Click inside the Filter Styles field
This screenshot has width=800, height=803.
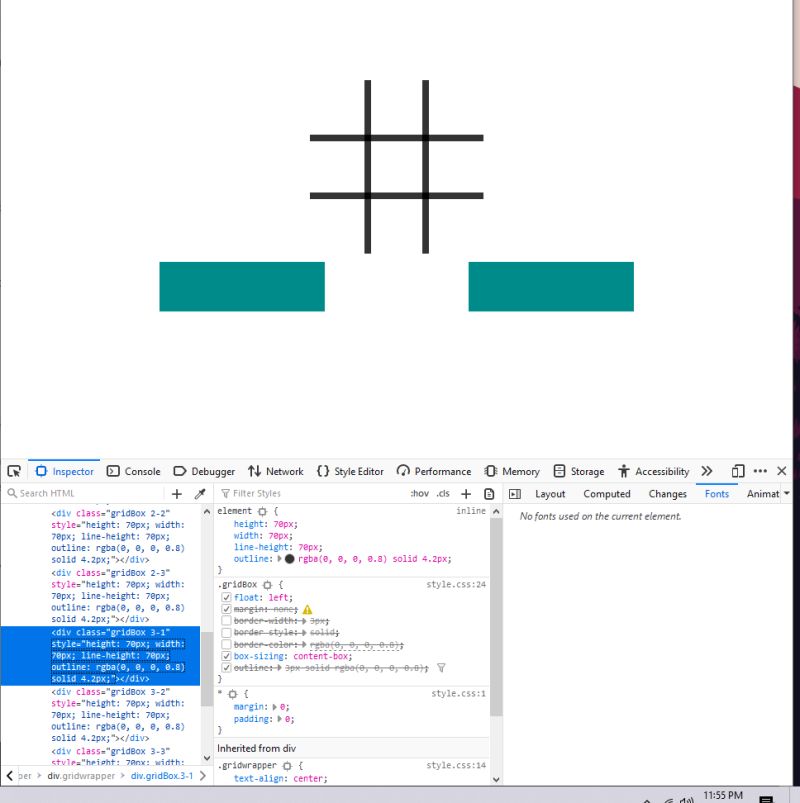(x=300, y=492)
